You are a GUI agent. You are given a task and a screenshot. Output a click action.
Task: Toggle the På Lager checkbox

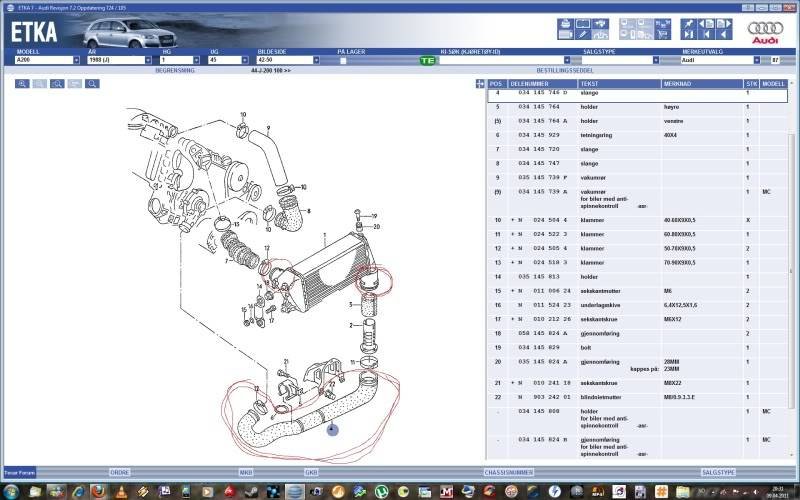click(x=343, y=60)
